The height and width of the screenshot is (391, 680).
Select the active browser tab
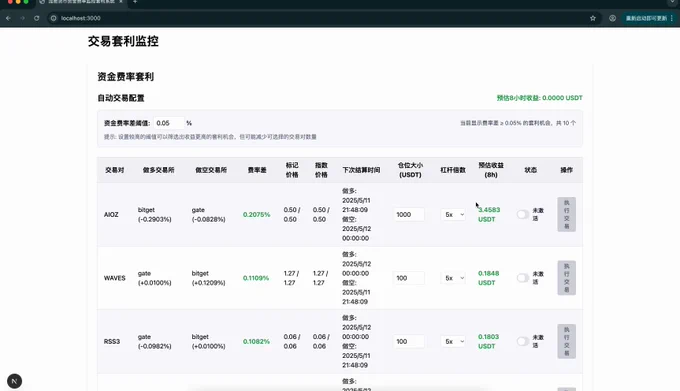tap(81, 2)
